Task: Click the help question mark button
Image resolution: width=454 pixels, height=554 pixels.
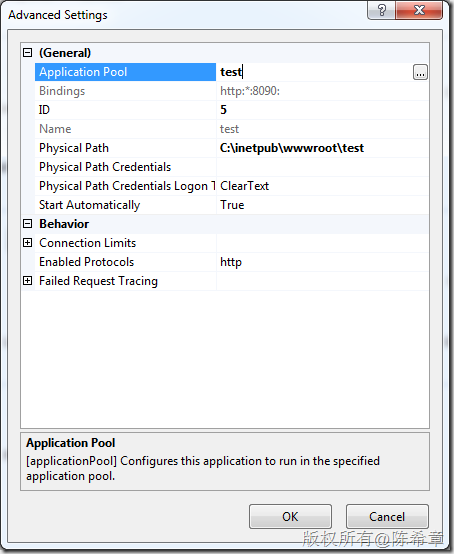Action: coord(382,10)
